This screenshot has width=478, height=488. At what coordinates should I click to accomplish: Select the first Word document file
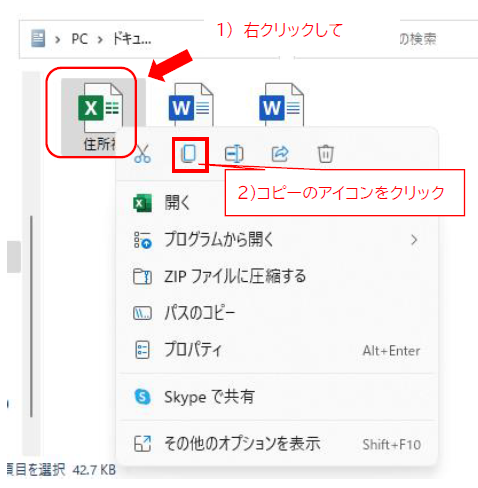191,105
